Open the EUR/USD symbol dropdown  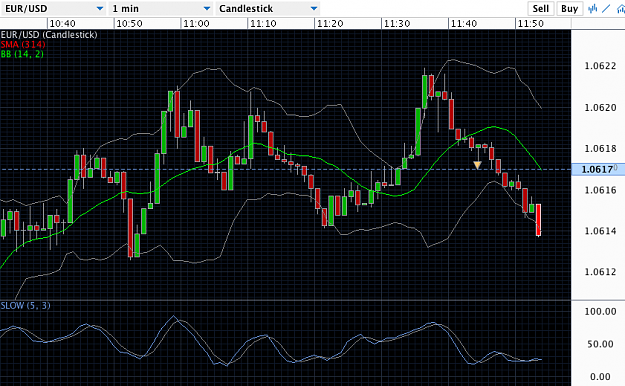53,8
